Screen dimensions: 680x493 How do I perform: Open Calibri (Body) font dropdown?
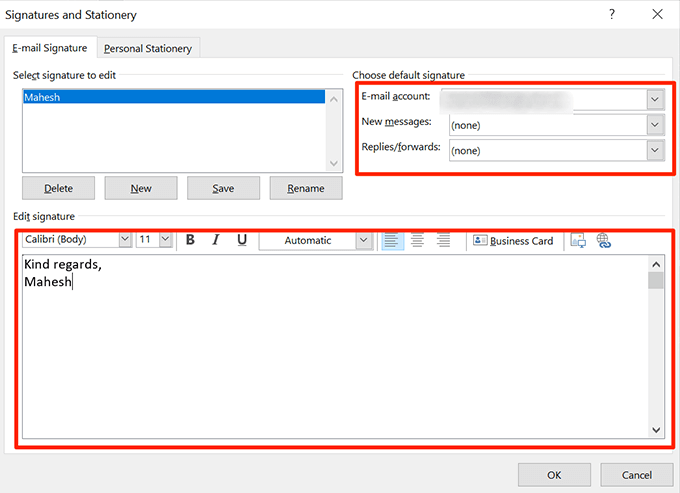coord(125,239)
